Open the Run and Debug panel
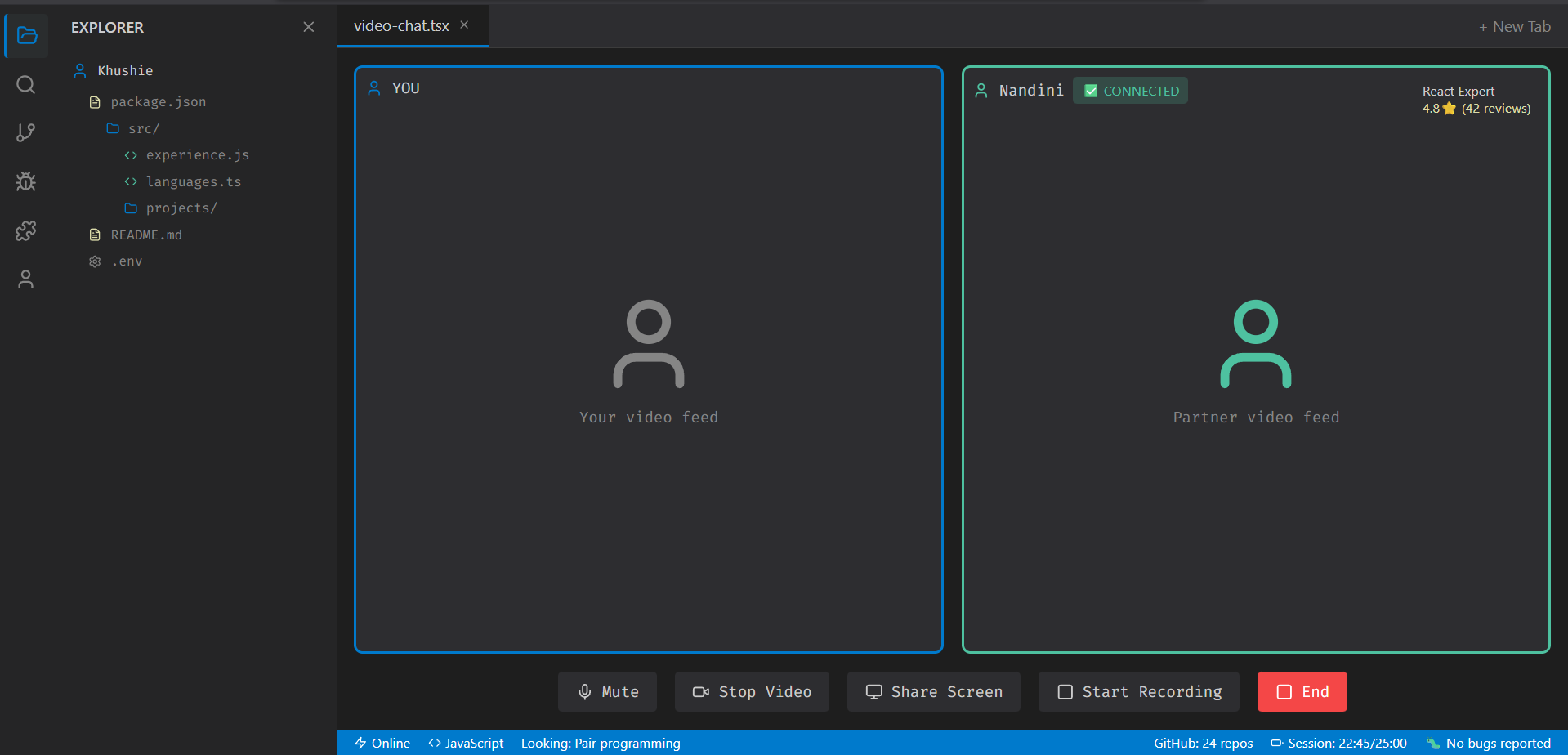Image resolution: width=1568 pixels, height=755 pixels. 25,181
